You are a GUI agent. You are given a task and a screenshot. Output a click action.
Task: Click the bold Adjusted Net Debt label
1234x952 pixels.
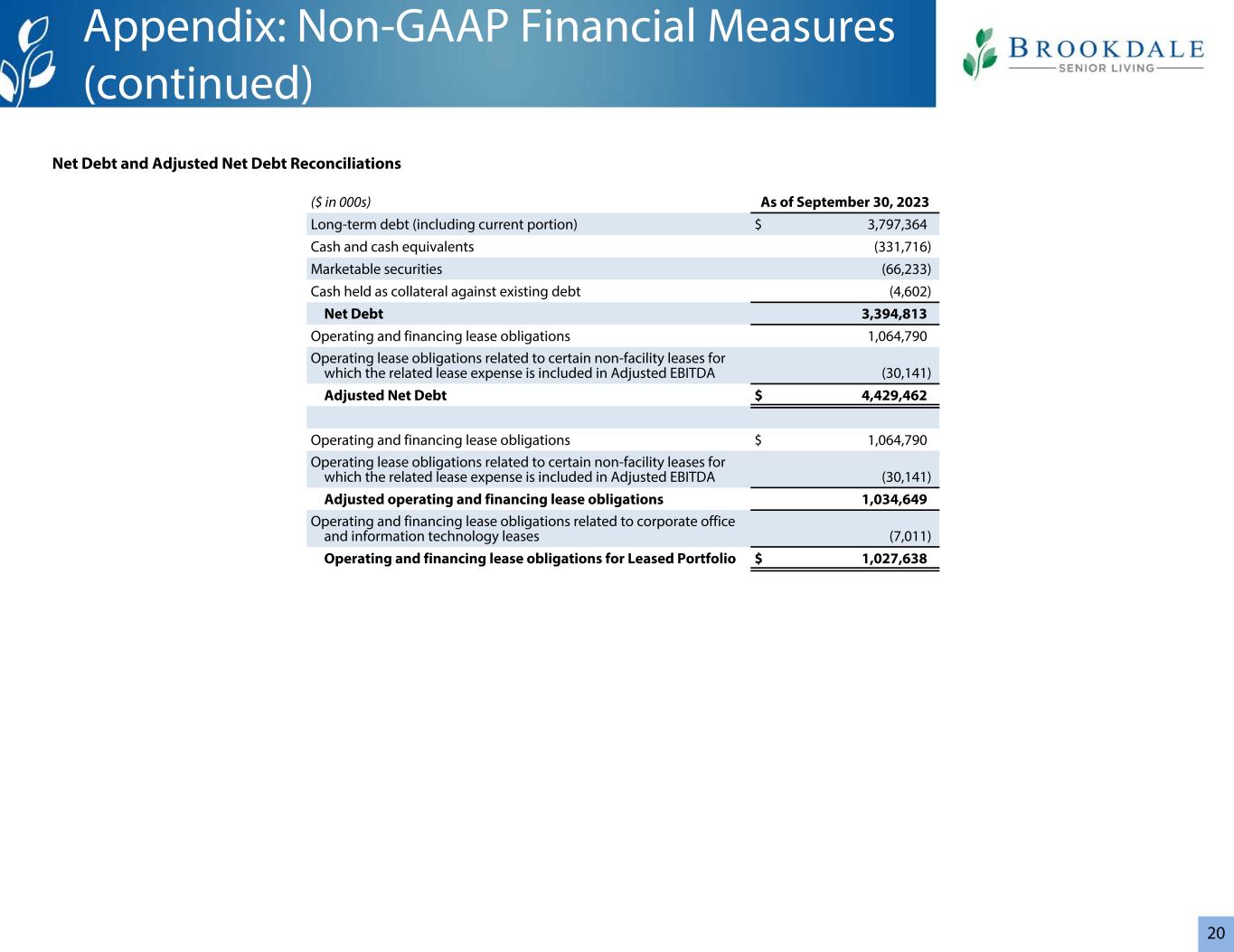385,395
